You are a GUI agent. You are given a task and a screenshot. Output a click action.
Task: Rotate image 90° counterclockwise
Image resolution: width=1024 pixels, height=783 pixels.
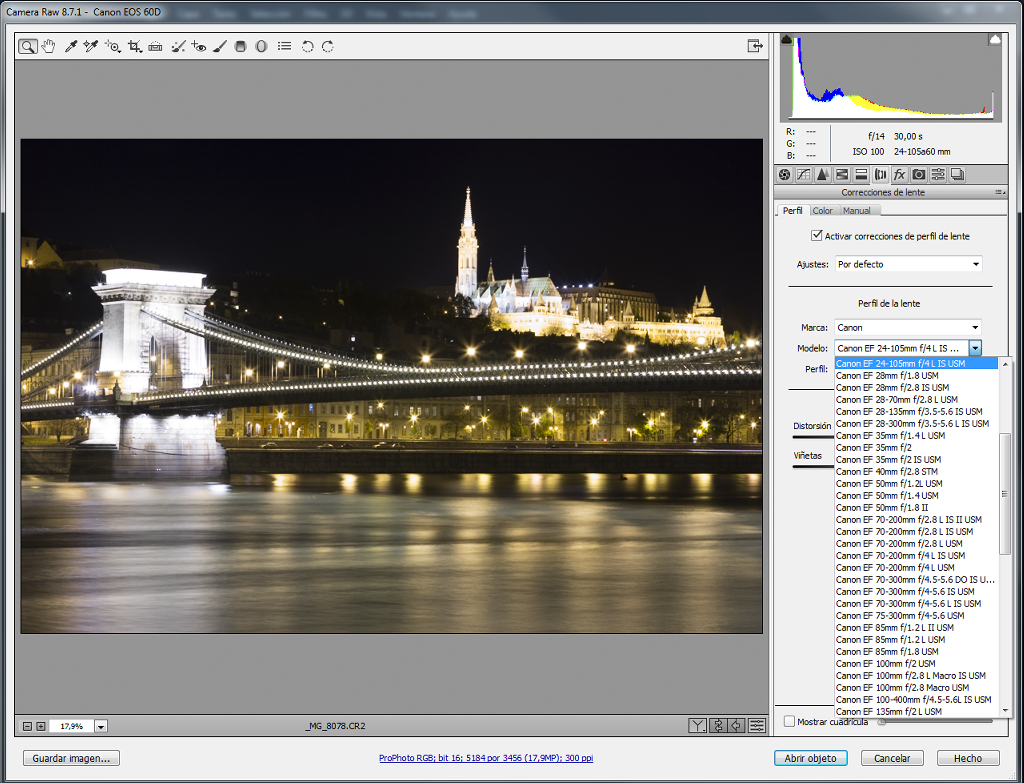pos(307,46)
